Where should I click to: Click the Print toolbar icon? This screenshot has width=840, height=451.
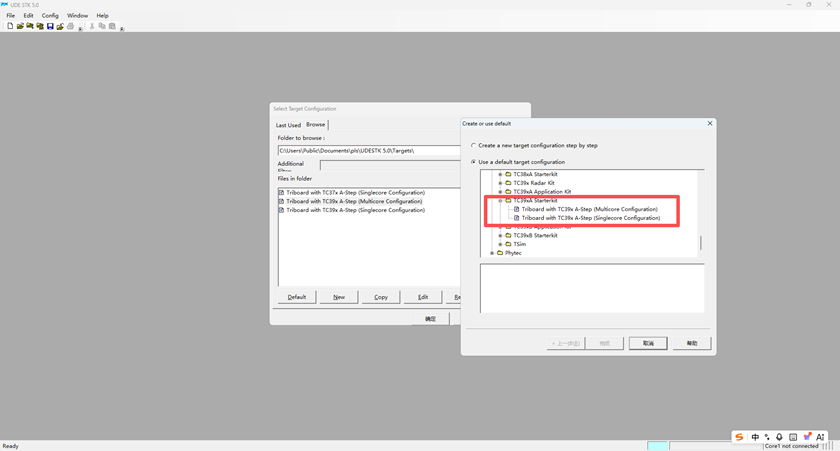[x=70, y=26]
